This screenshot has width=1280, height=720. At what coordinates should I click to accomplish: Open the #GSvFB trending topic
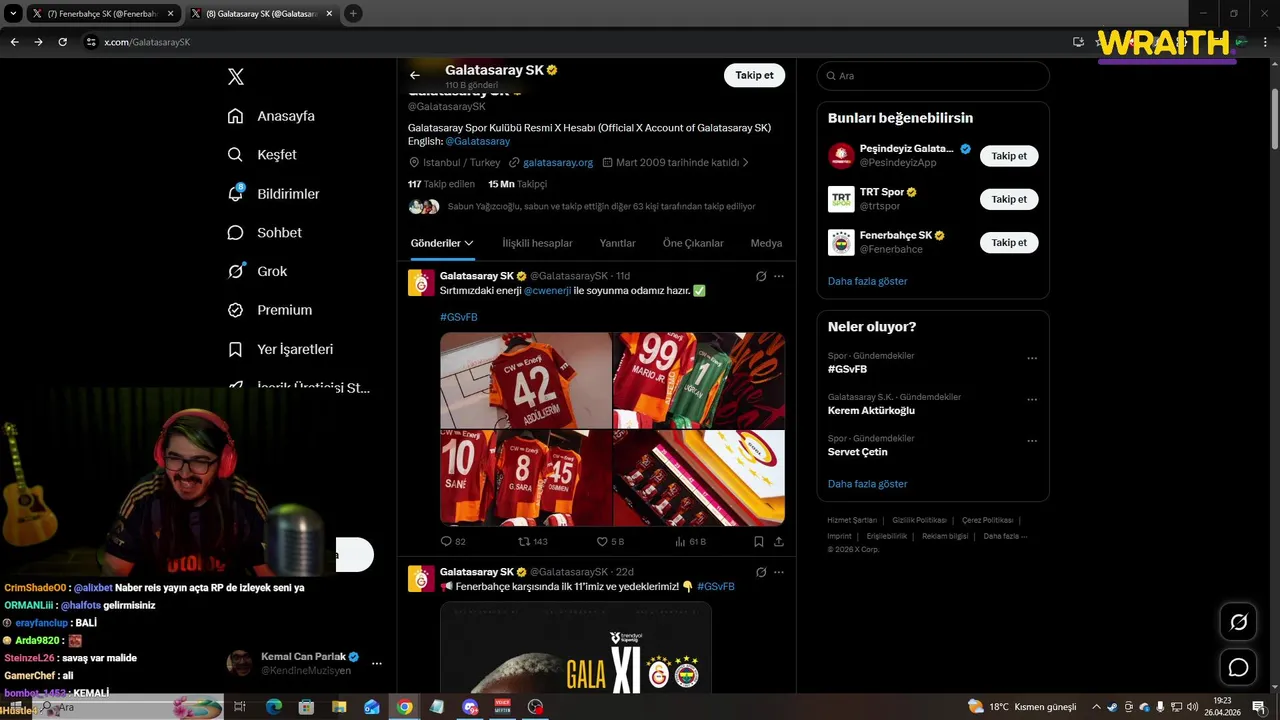coord(847,369)
